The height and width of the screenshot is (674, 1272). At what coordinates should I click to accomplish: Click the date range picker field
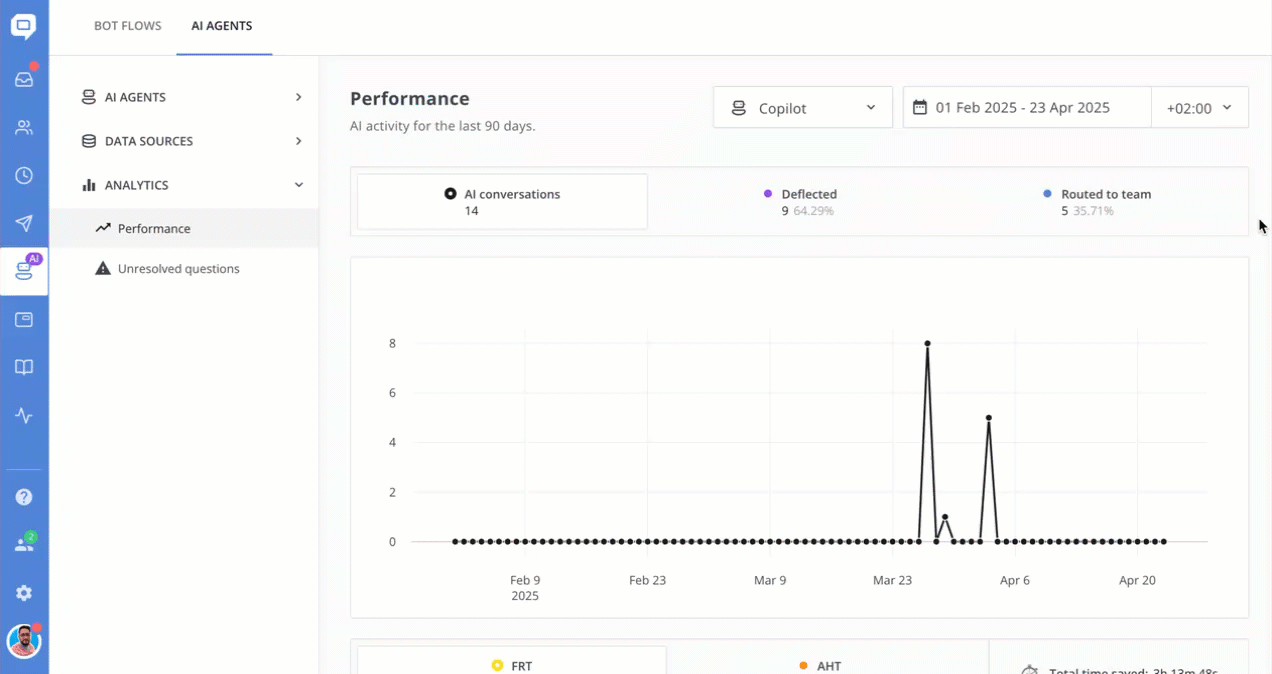click(x=1027, y=108)
